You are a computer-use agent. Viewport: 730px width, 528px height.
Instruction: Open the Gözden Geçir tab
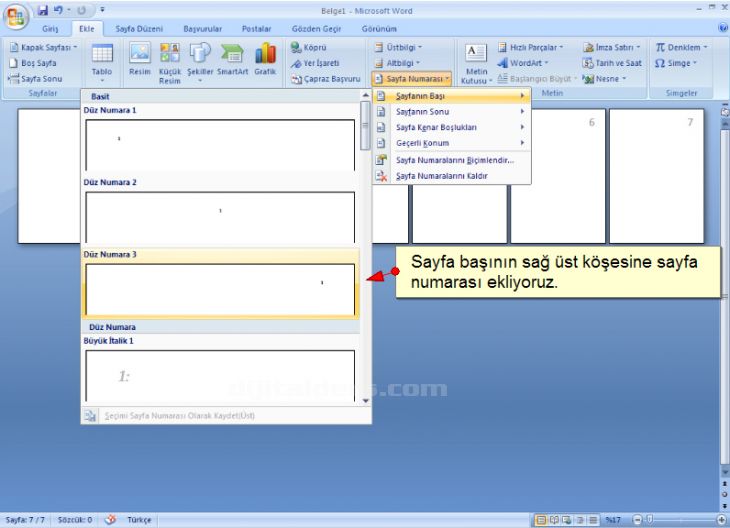tap(317, 28)
